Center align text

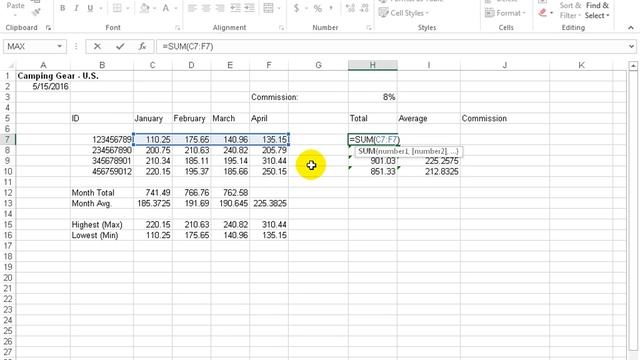[206, 8]
